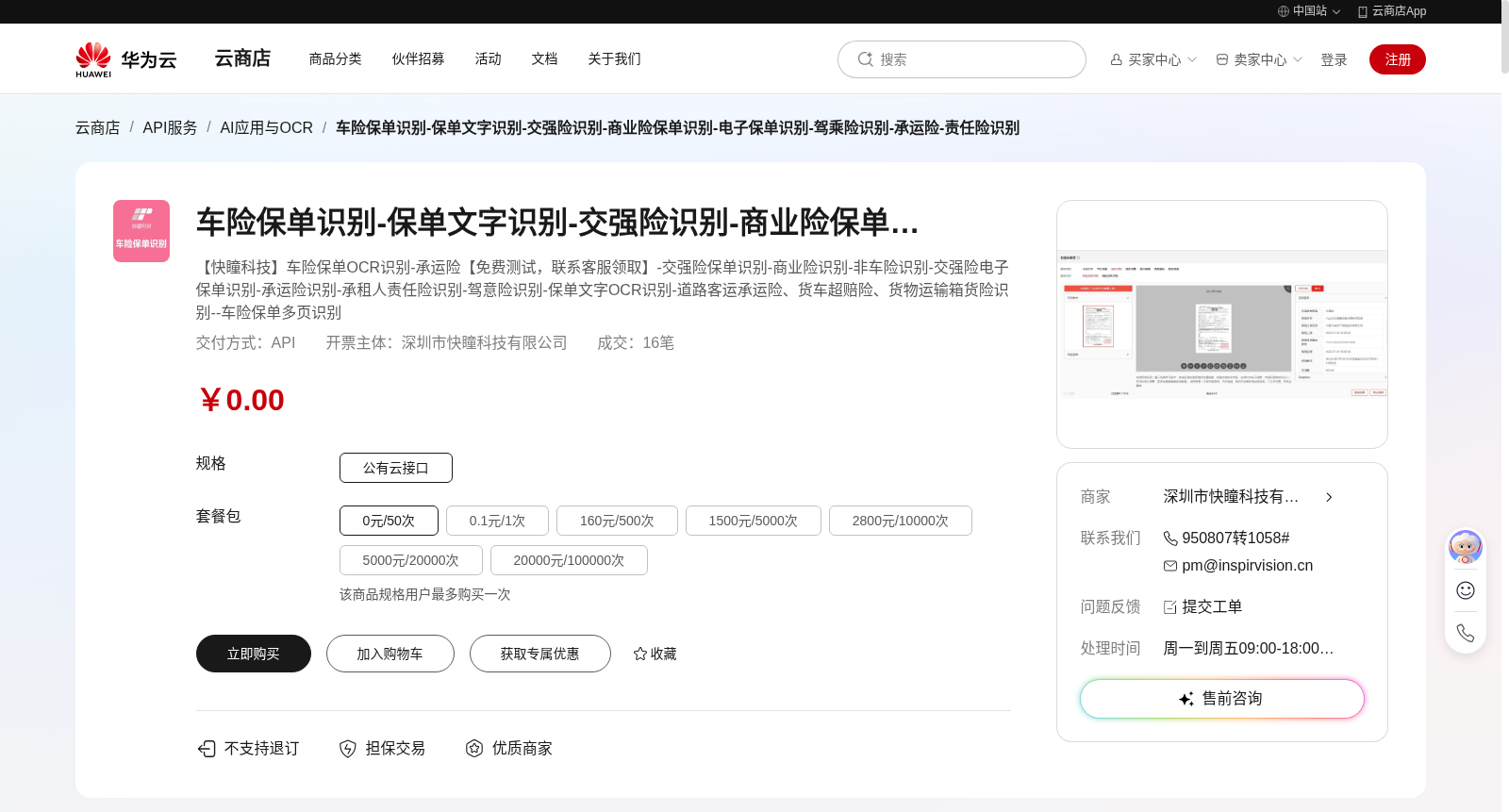Click the floating phone contact icon
The image size is (1509, 812).
pyautogui.click(x=1466, y=633)
